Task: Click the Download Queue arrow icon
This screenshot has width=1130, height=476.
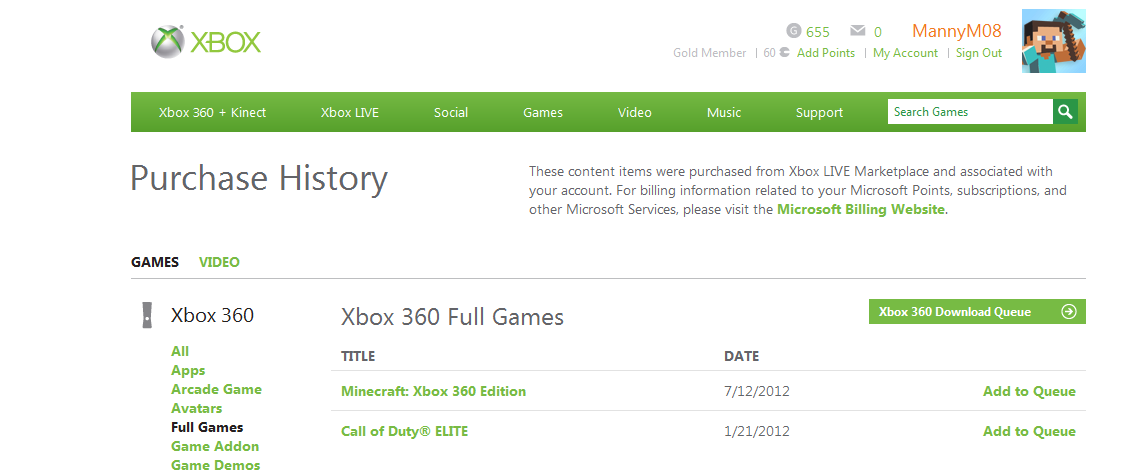Action: pos(1069,312)
